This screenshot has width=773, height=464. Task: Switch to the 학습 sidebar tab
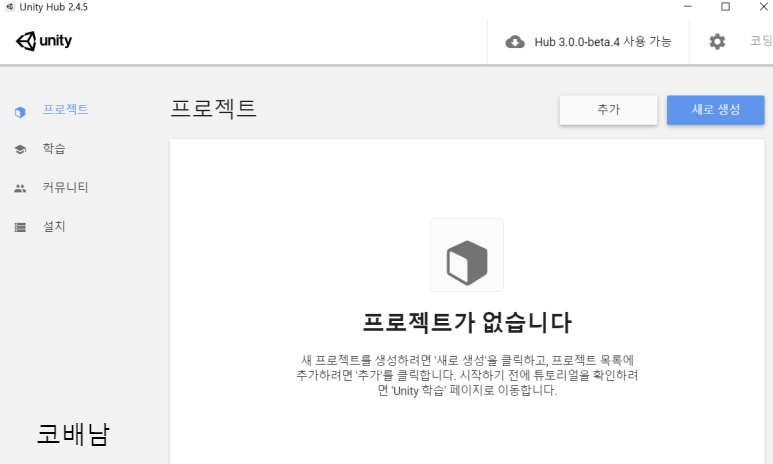[x=54, y=148]
